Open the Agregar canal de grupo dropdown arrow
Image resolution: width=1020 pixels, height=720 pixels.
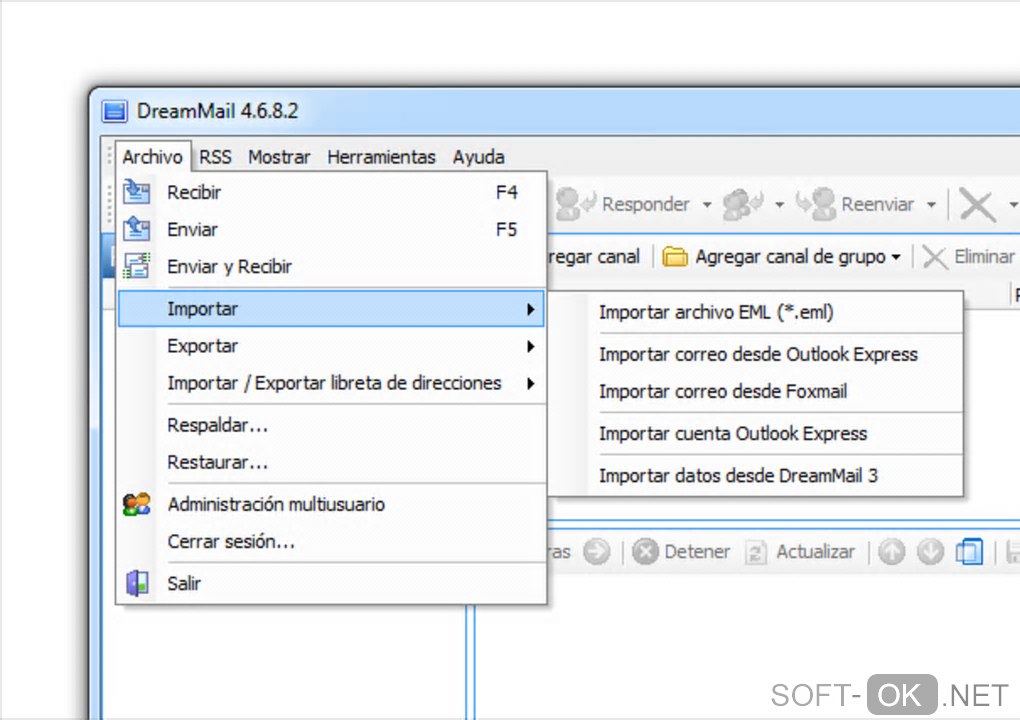click(896, 257)
